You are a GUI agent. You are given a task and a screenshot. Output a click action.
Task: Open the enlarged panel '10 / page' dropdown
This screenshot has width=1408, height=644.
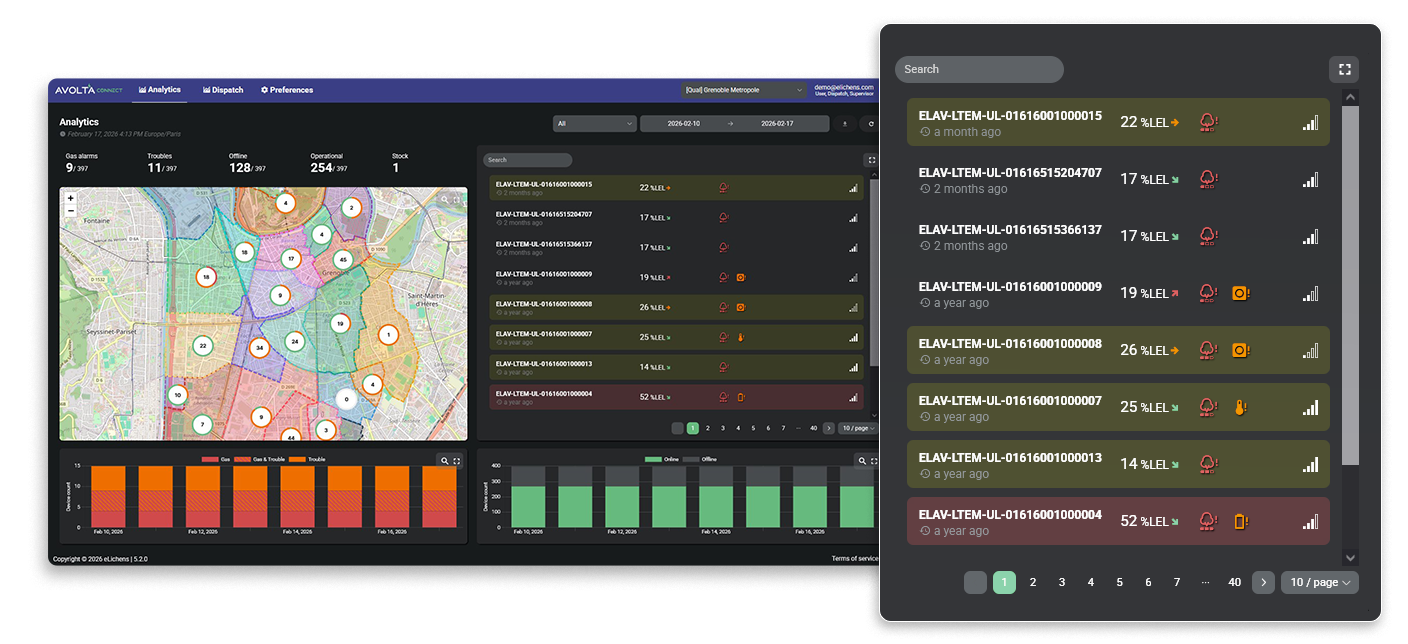point(1320,582)
